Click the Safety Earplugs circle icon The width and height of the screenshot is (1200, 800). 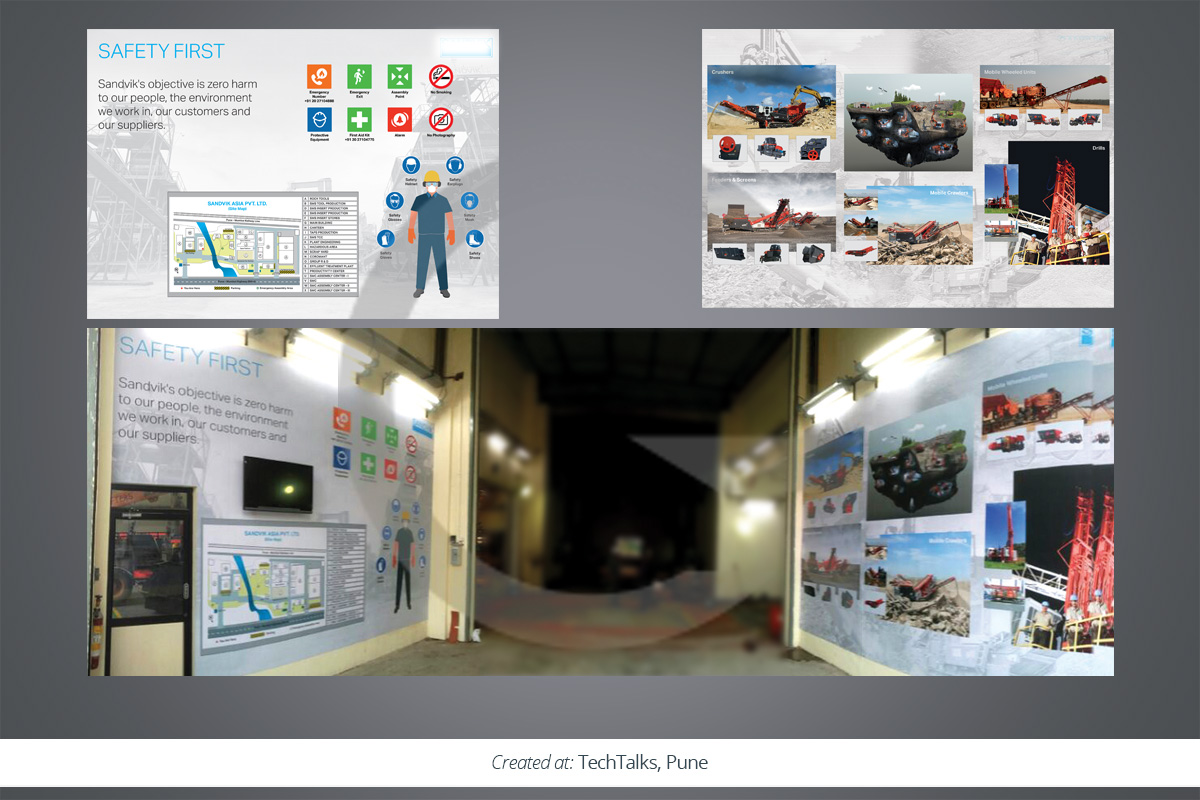pos(455,166)
